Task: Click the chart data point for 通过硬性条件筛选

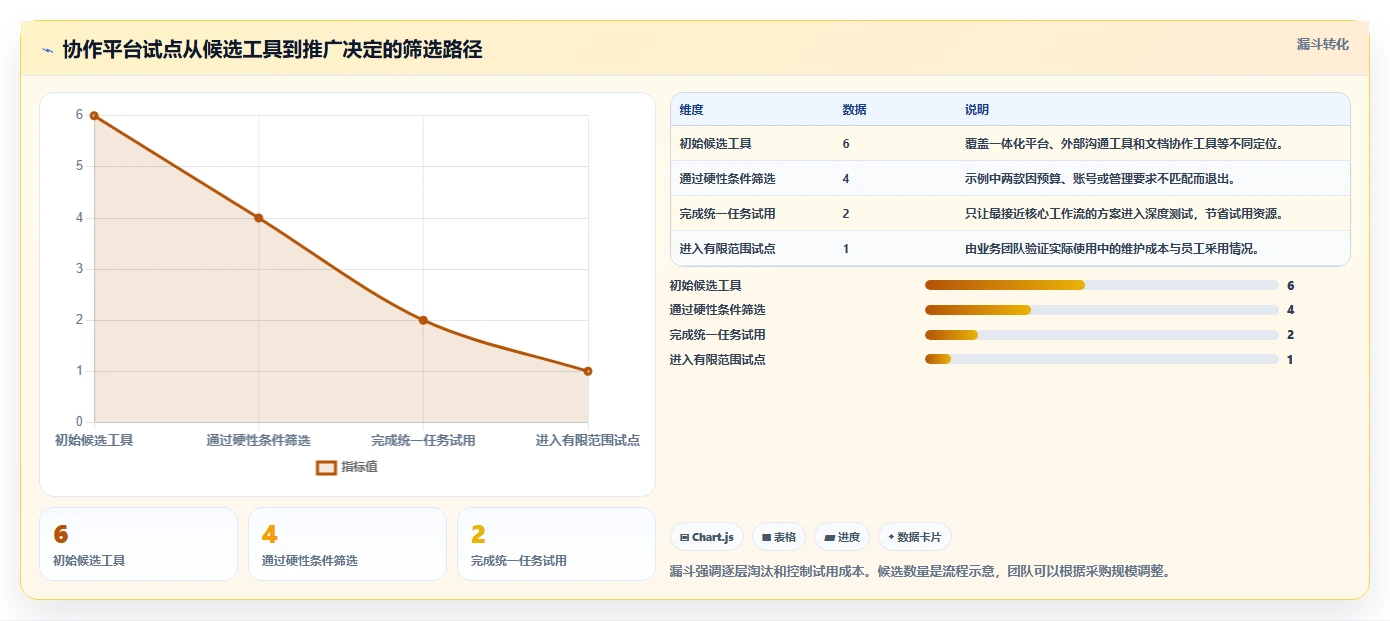Action: 258,218
